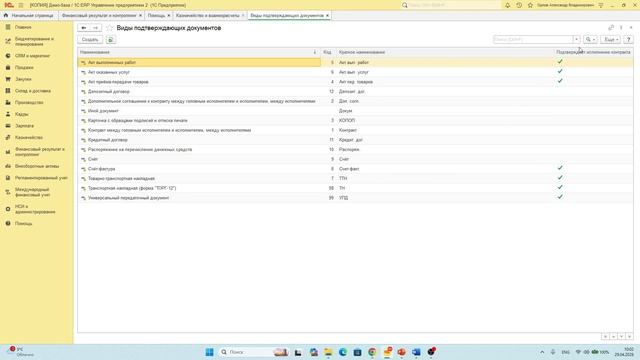Select the Иной документ row
640x360 pixels.
coord(355,111)
